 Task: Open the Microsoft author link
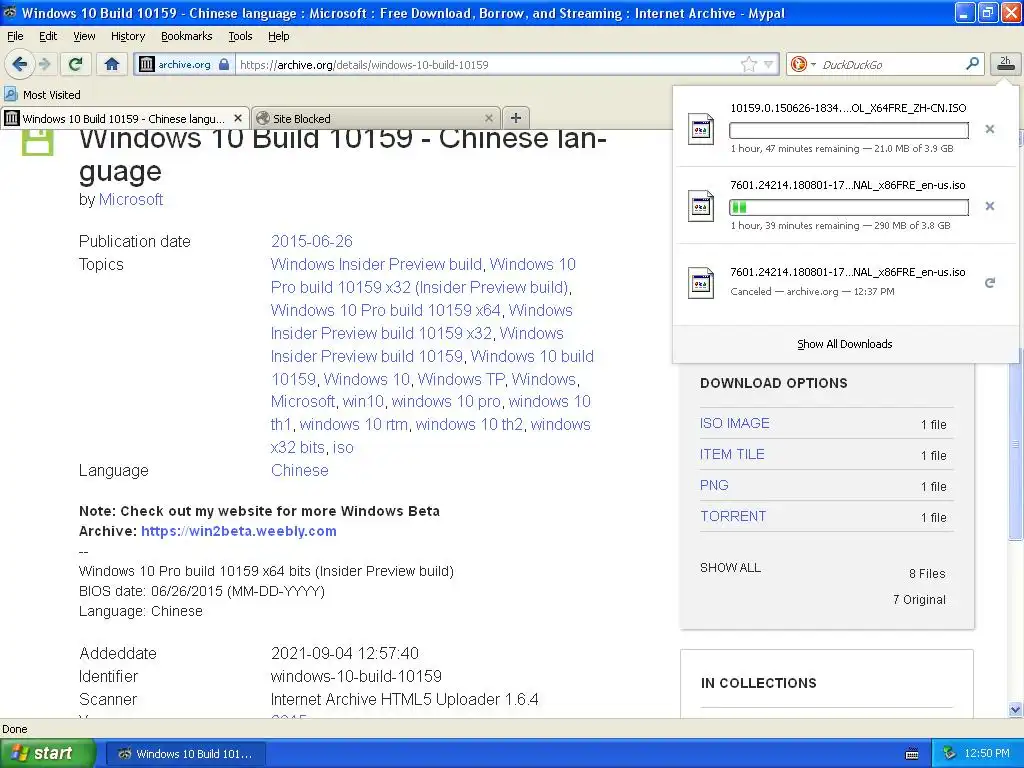131,199
